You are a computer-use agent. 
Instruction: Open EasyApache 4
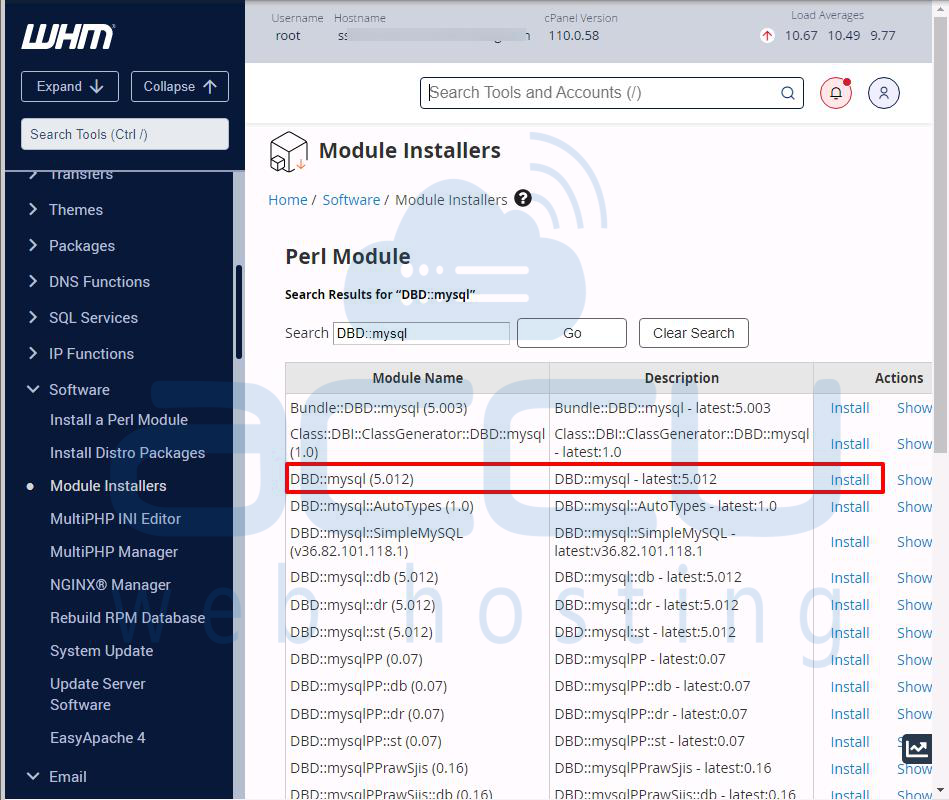pyautogui.click(x=97, y=738)
